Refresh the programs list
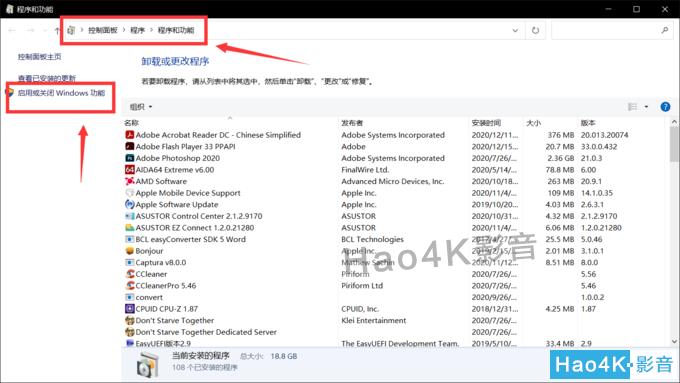 tap(536, 30)
